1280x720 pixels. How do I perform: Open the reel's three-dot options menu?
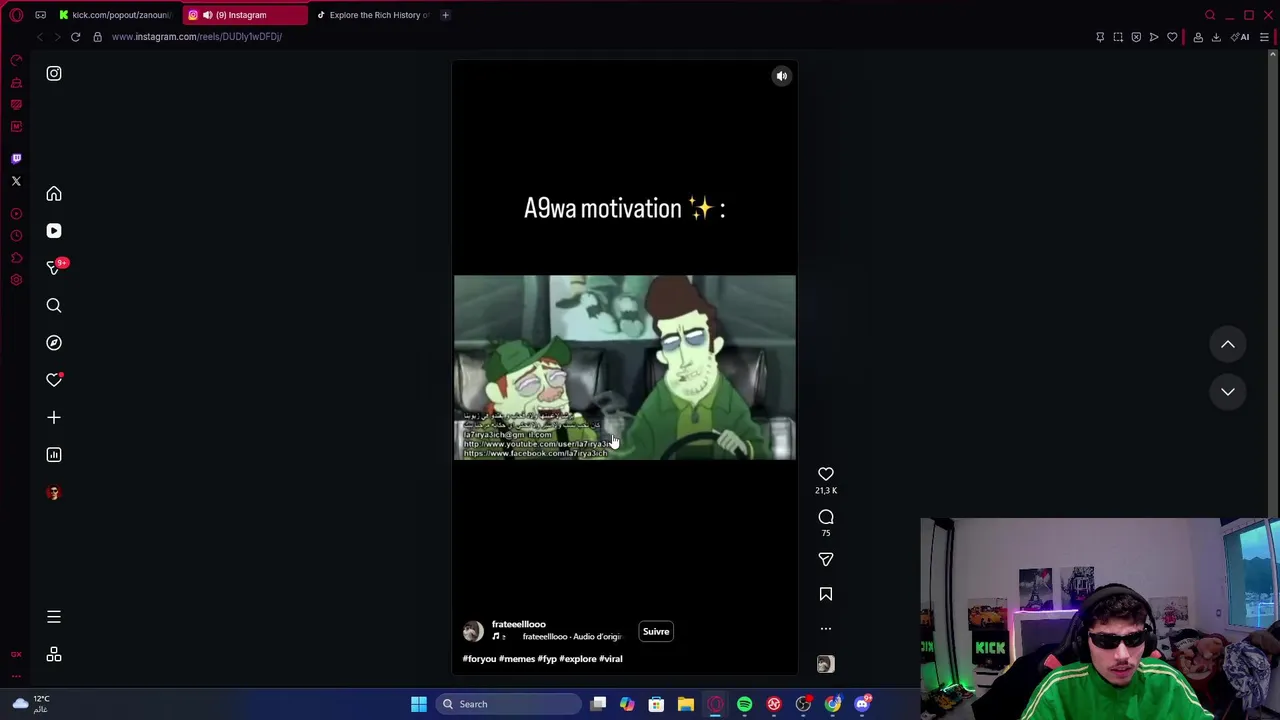point(826,629)
